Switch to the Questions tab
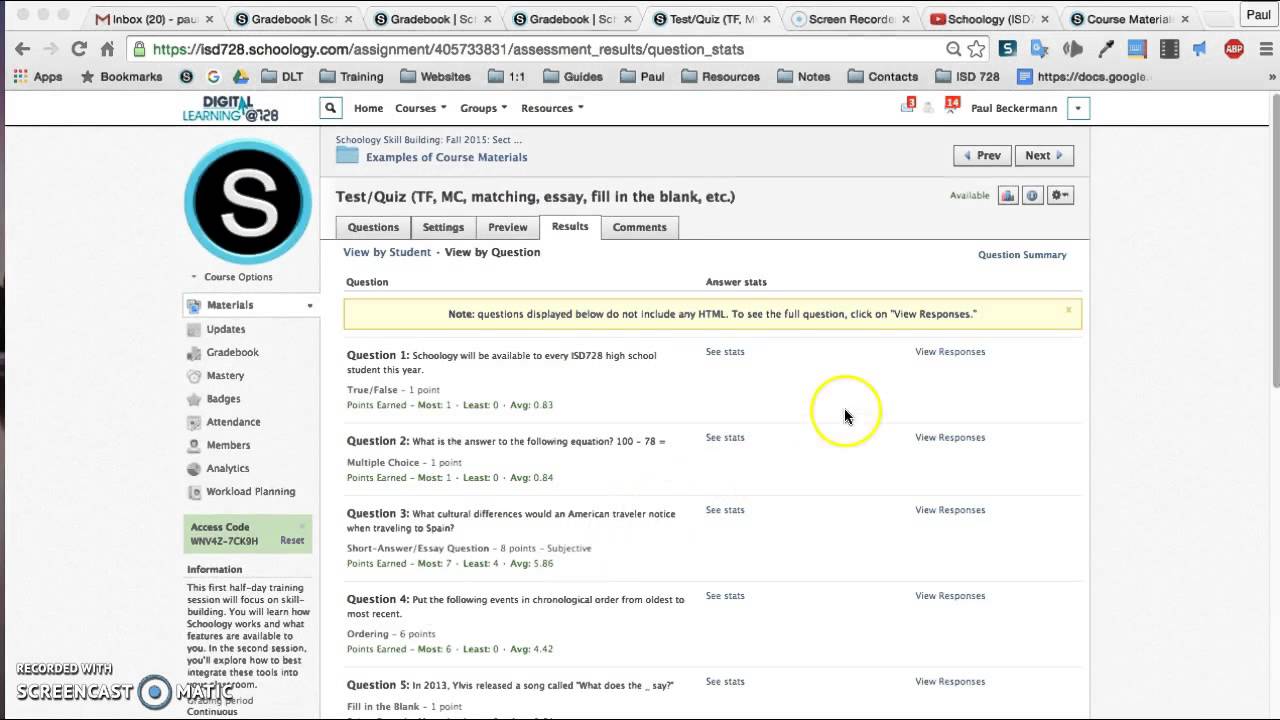 click(373, 227)
